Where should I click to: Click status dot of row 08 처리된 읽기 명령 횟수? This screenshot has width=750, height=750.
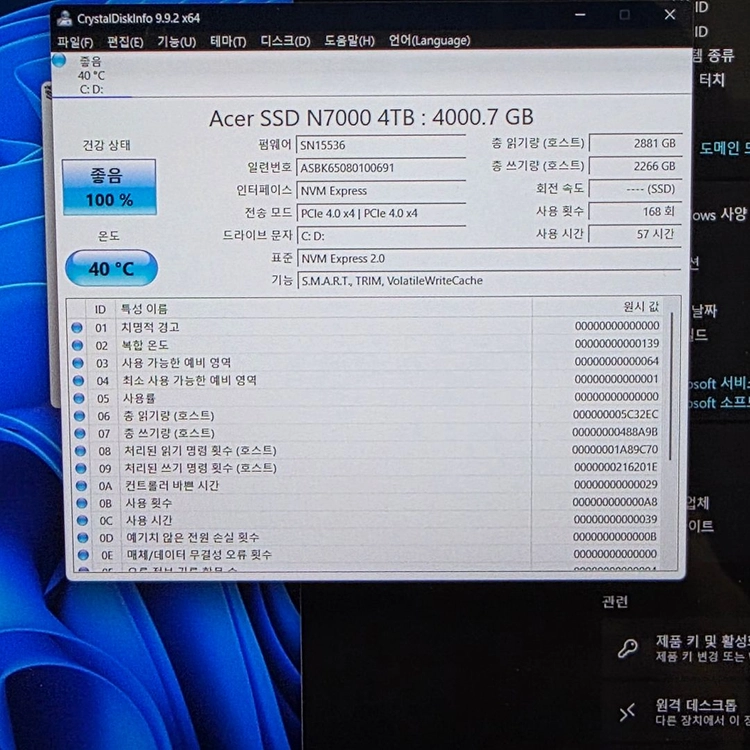pos(80,451)
